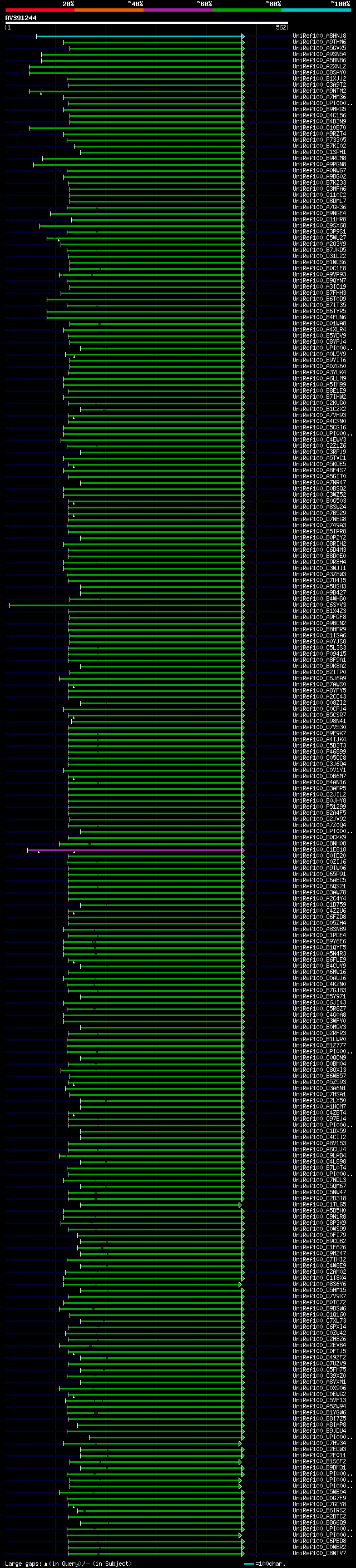Open hit UniRef100_A2C4Y4
Image resolution: width=356 pixels, height=1568 pixels.
(x=319, y=899)
